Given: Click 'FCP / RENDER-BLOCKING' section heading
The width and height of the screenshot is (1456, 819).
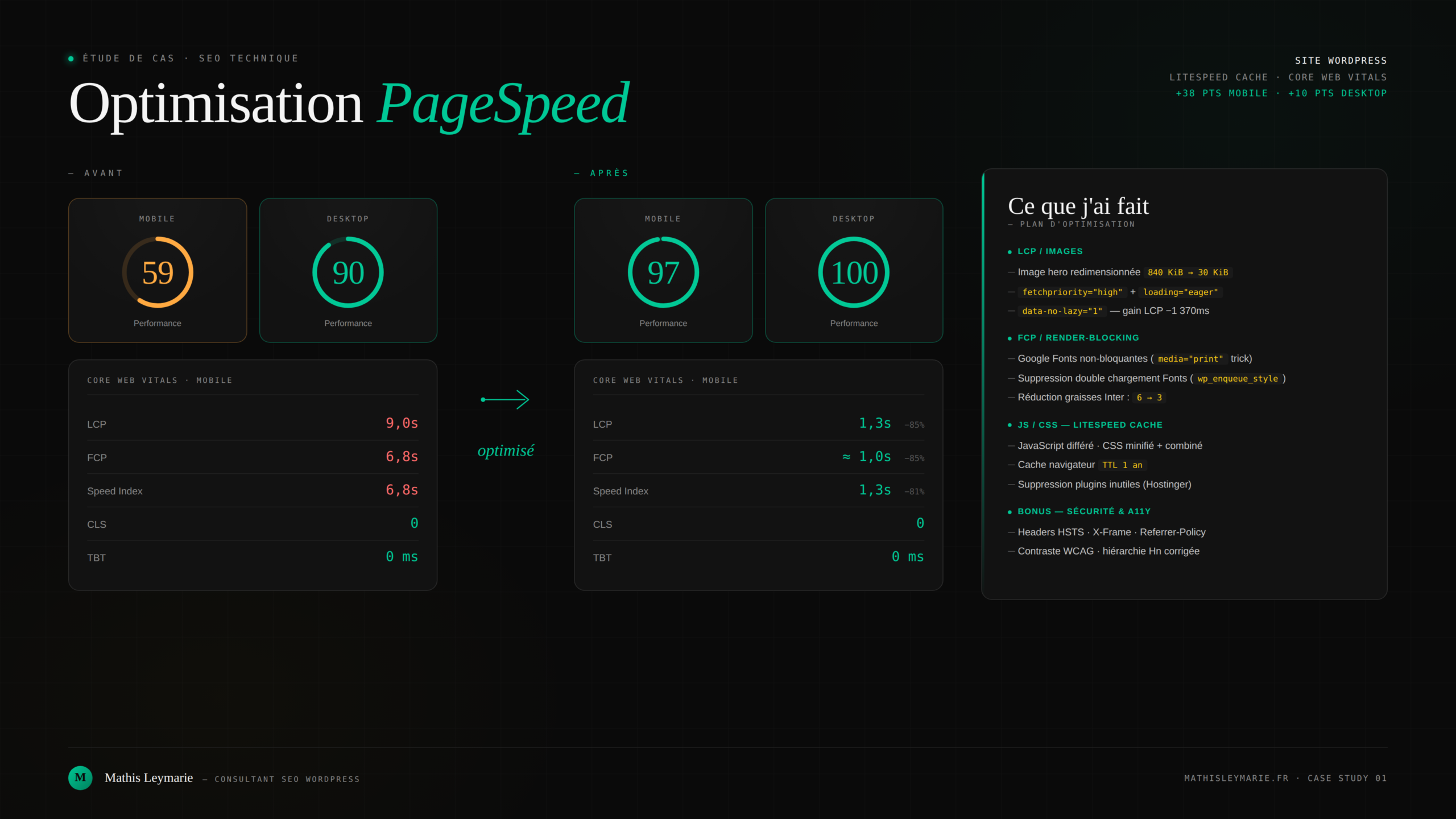Looking at the screenshot, I should pos(1078,338).
